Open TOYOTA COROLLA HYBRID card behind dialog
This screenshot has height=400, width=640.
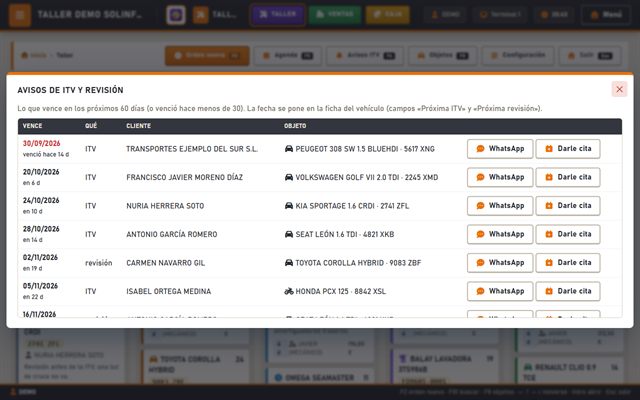tap(196, 367)
